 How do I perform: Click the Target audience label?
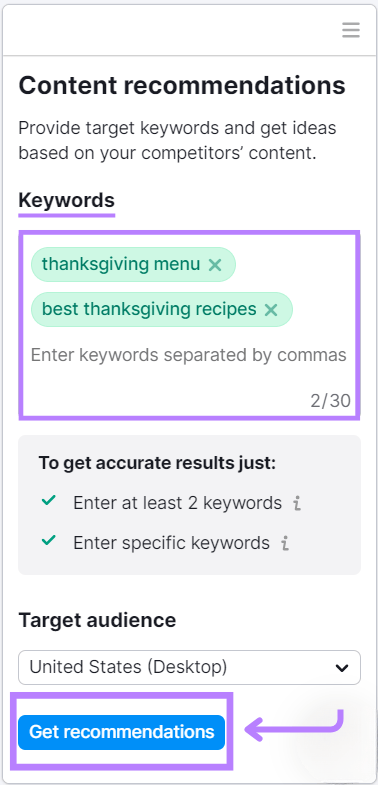97,620
